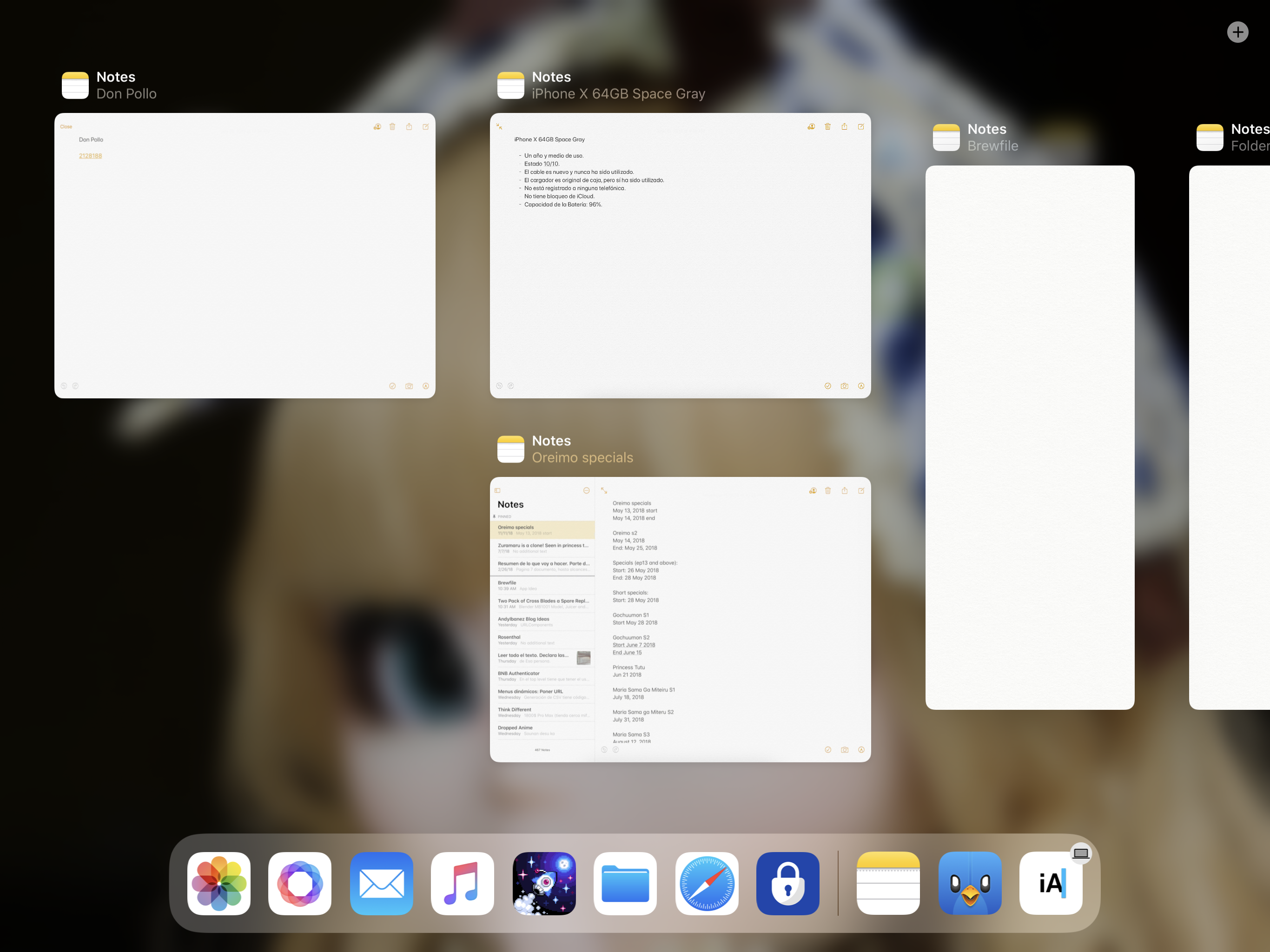Select the BNB Authenticator note
The height and width of the screenshot is (952, 1270).
pos(542,676)
